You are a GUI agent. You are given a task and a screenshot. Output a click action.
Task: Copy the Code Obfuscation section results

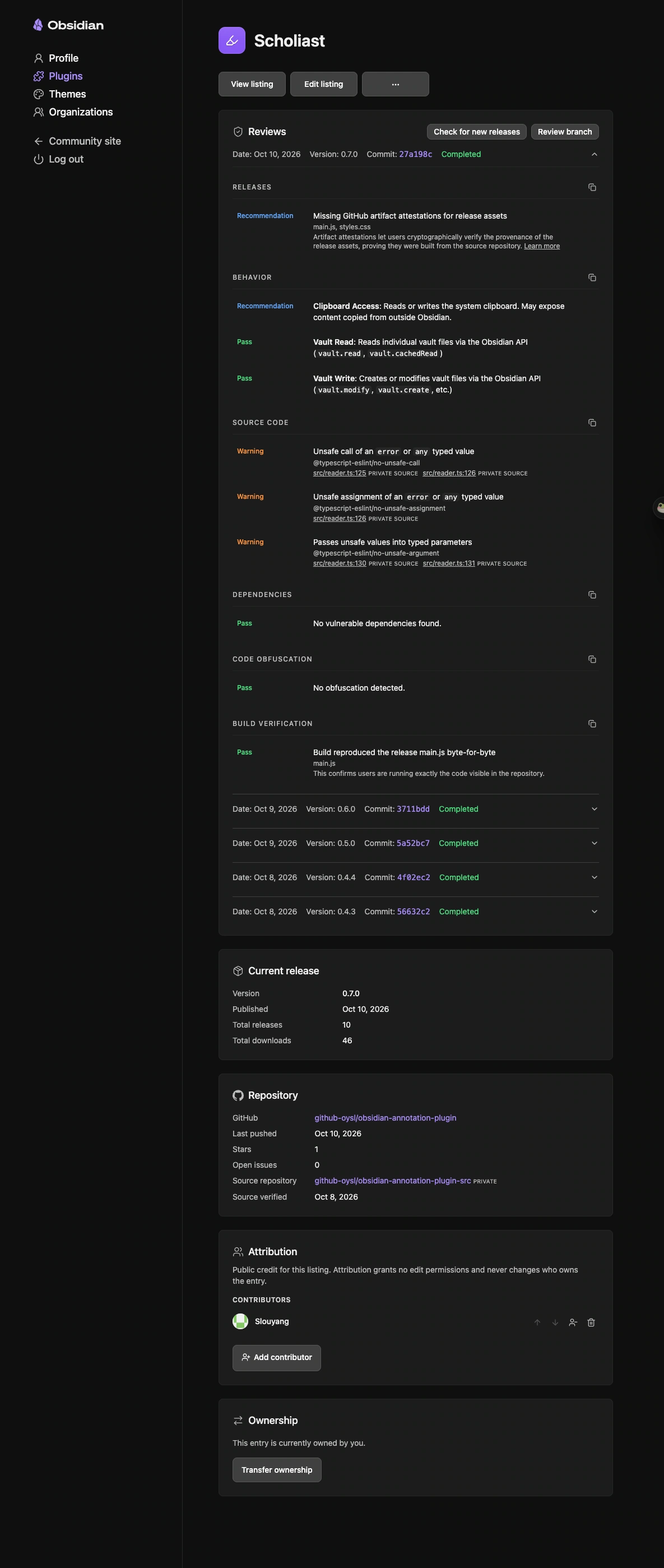592,659
